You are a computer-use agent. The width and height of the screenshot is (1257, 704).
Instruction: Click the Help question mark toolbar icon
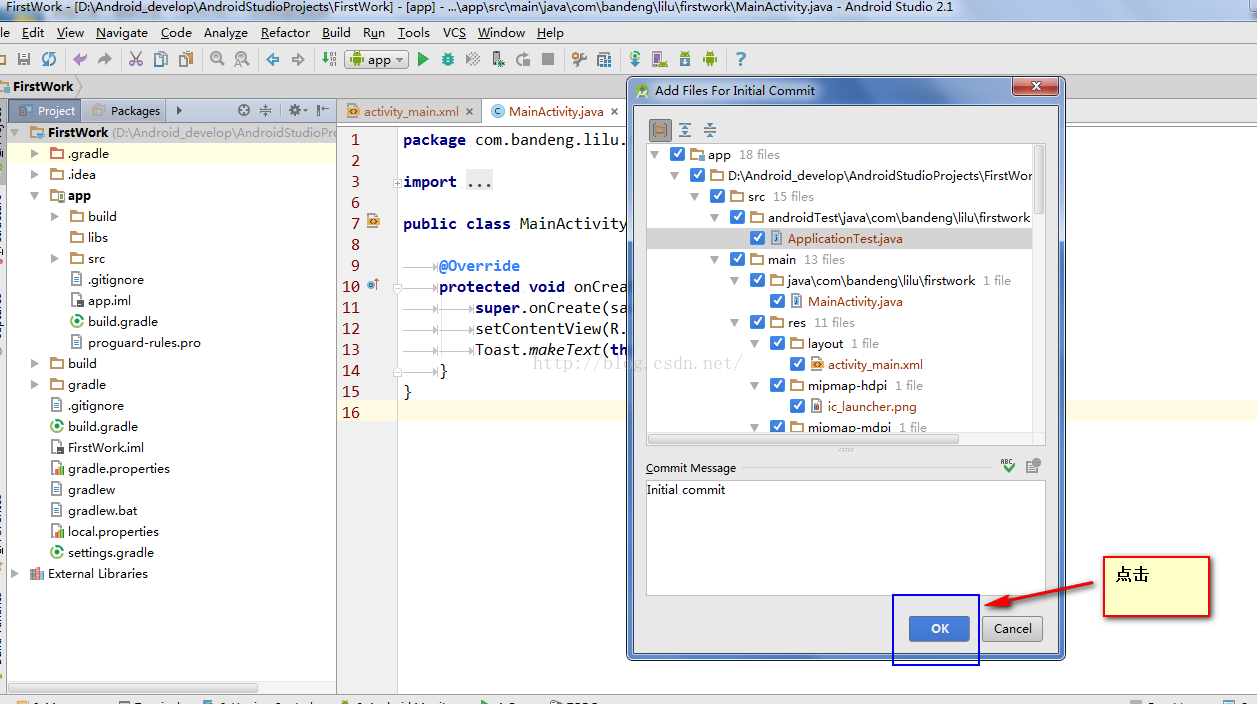point(740,60)
